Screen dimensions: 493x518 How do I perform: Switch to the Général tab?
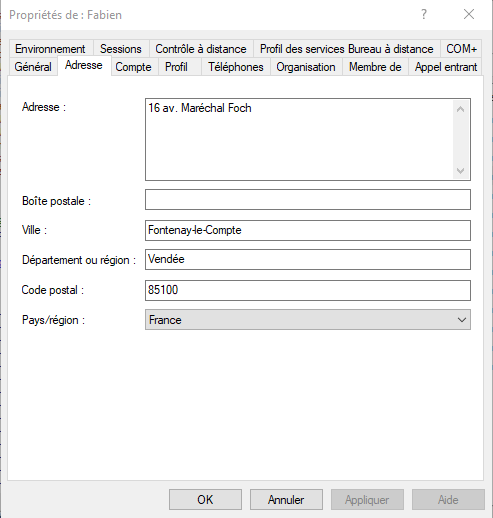33,67
